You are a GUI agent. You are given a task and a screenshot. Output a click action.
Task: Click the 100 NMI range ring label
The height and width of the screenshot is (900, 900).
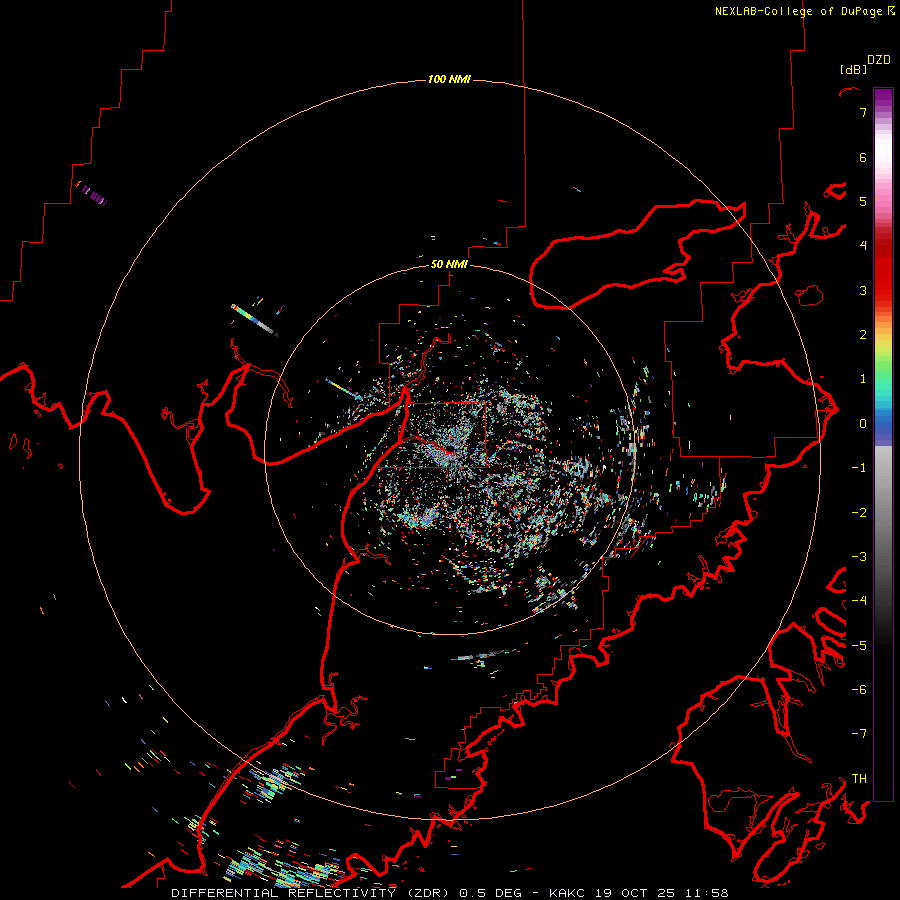[x=449, y=79]
